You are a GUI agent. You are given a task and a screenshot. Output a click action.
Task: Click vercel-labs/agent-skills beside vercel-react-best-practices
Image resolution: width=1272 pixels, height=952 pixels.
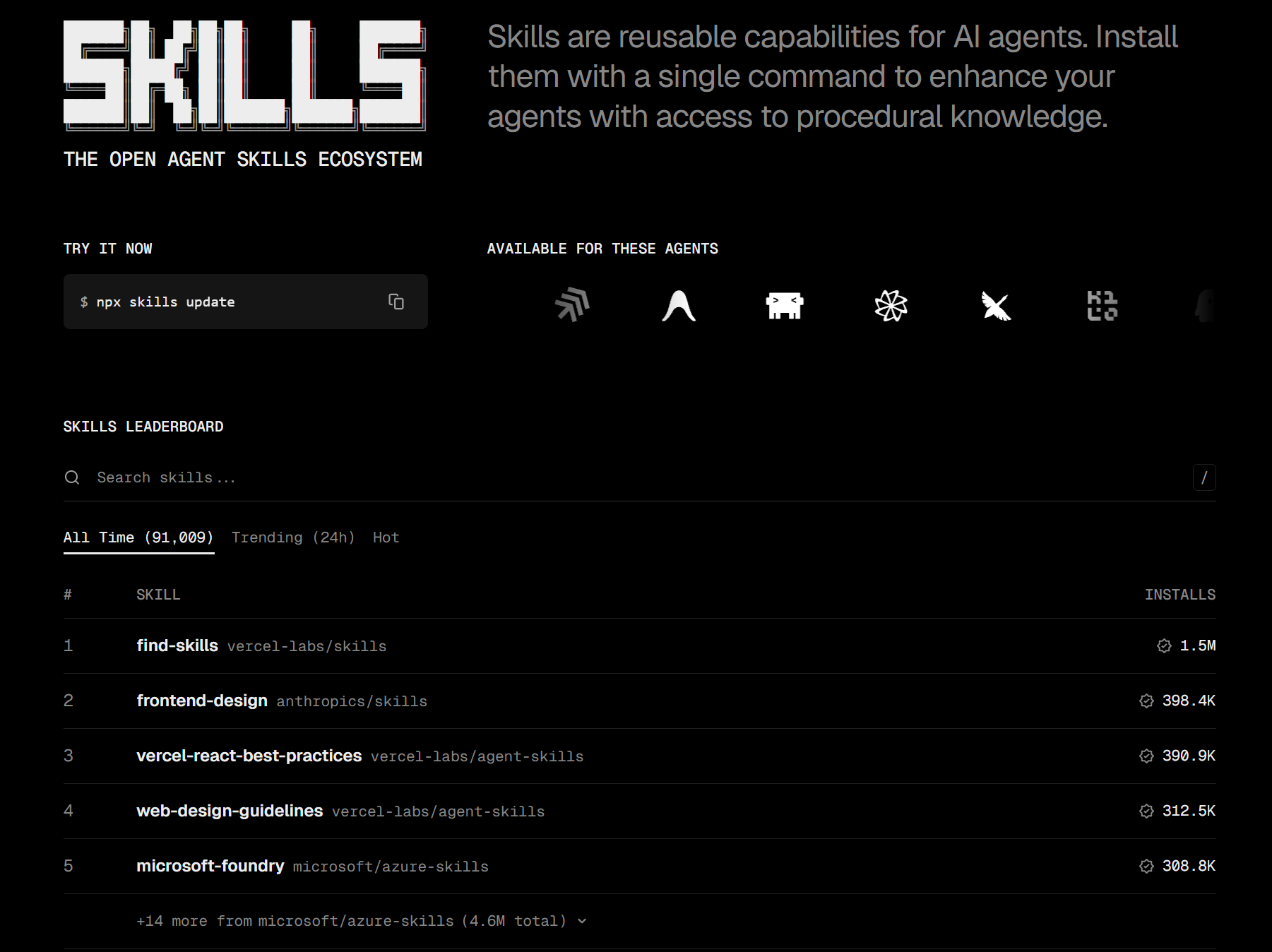pos(477,756)
